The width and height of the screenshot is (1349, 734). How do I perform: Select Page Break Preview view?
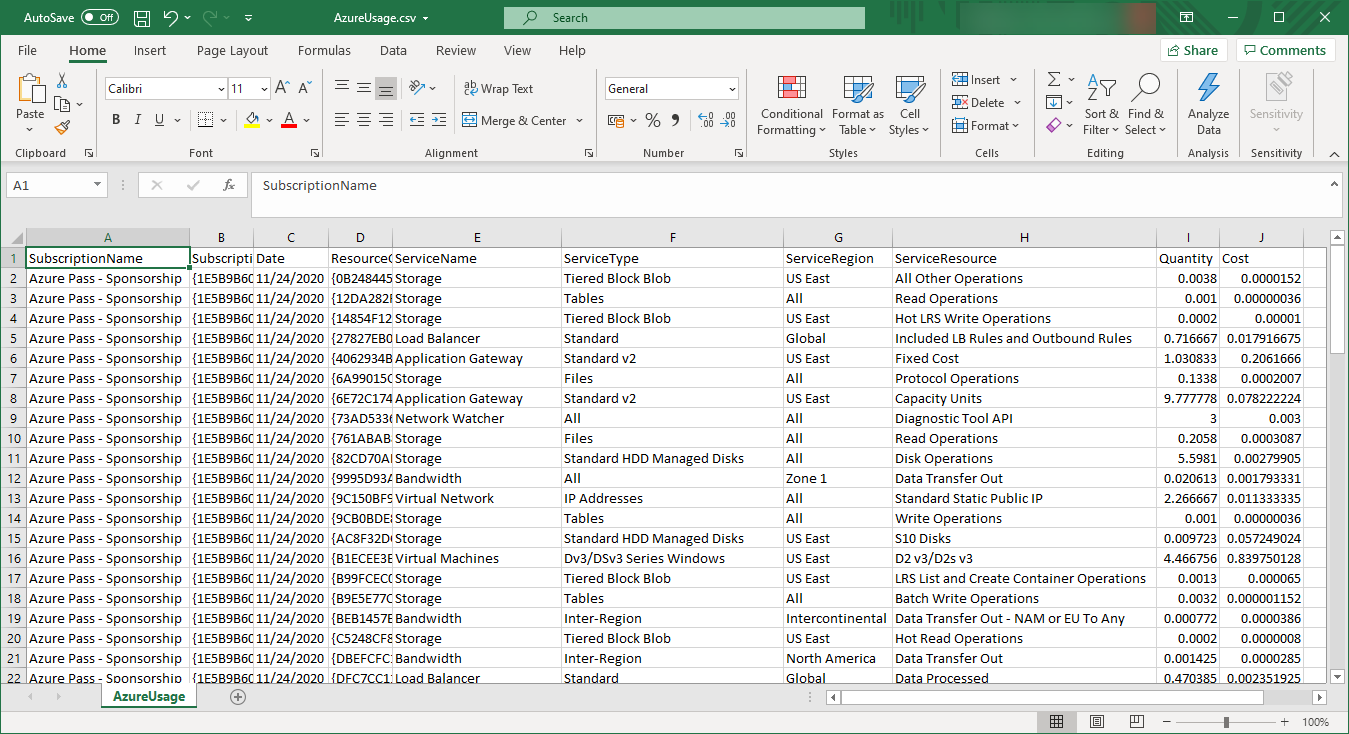pyautogui.click(x=1137, y=722)
